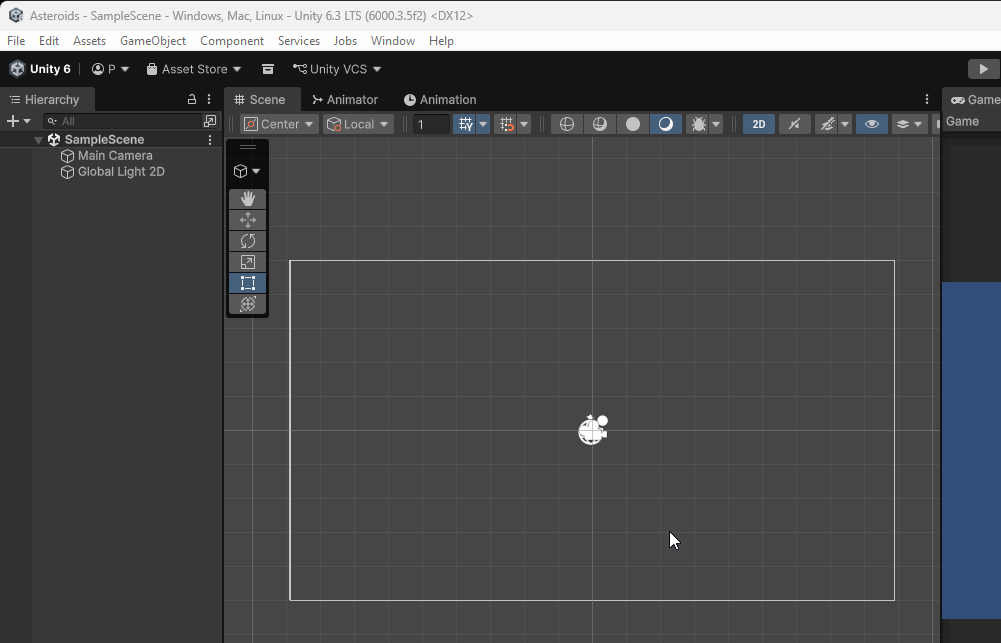Image resolution: width=1001 pixels, height=643 pixels.
Task: Edit the grid size value field
Action: pos(431,124)
